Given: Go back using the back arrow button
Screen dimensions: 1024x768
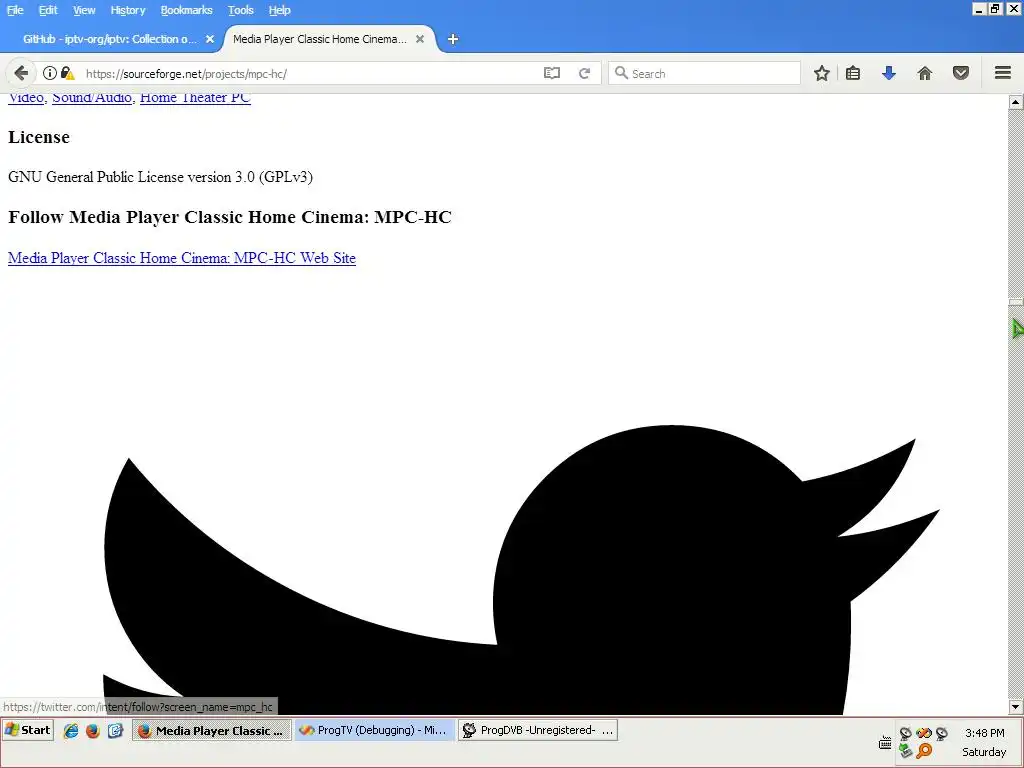Looking at the screenshot, I should pyautogui.click(x=21, y=73).
